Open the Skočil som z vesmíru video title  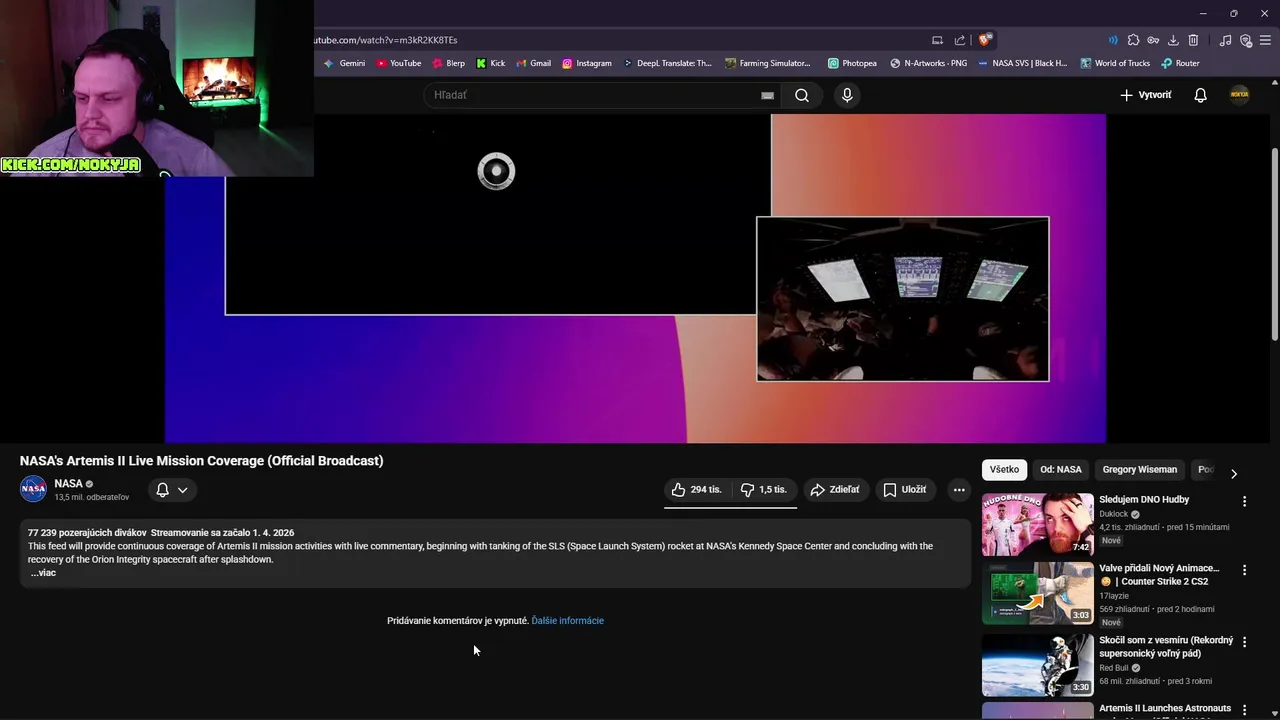pyautogui.click(x=1166, y=647)
